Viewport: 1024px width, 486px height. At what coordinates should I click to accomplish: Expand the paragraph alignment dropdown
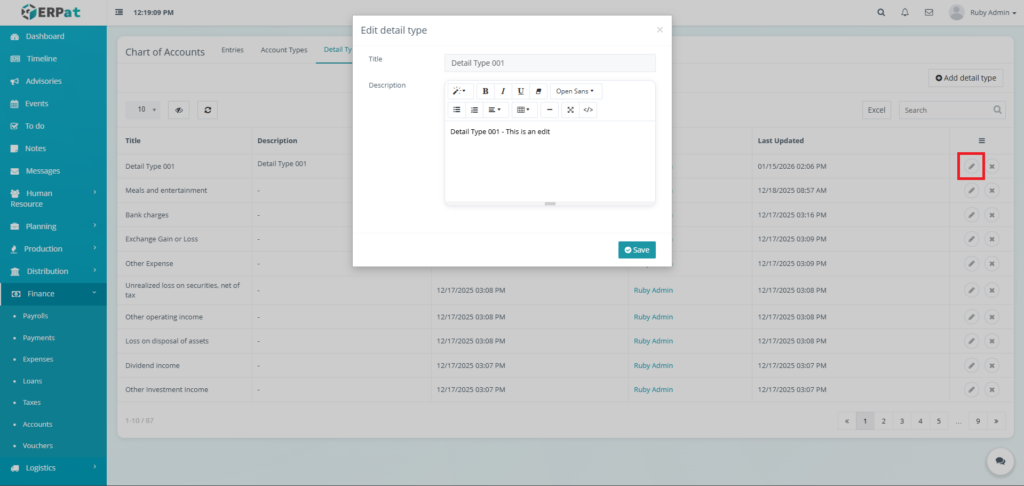click(x=496, y=110)
